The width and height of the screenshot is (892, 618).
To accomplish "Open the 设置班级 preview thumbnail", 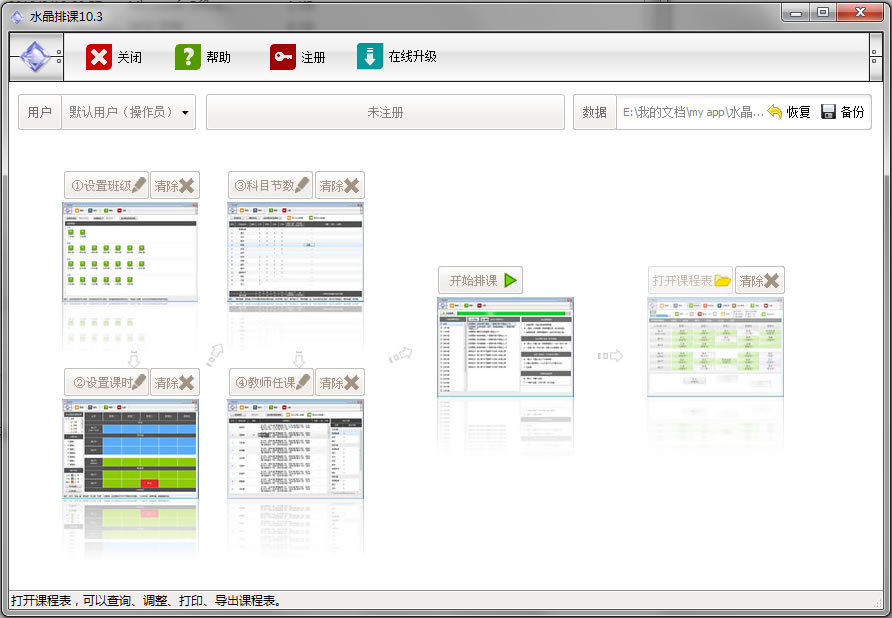I will coord(130,252).
